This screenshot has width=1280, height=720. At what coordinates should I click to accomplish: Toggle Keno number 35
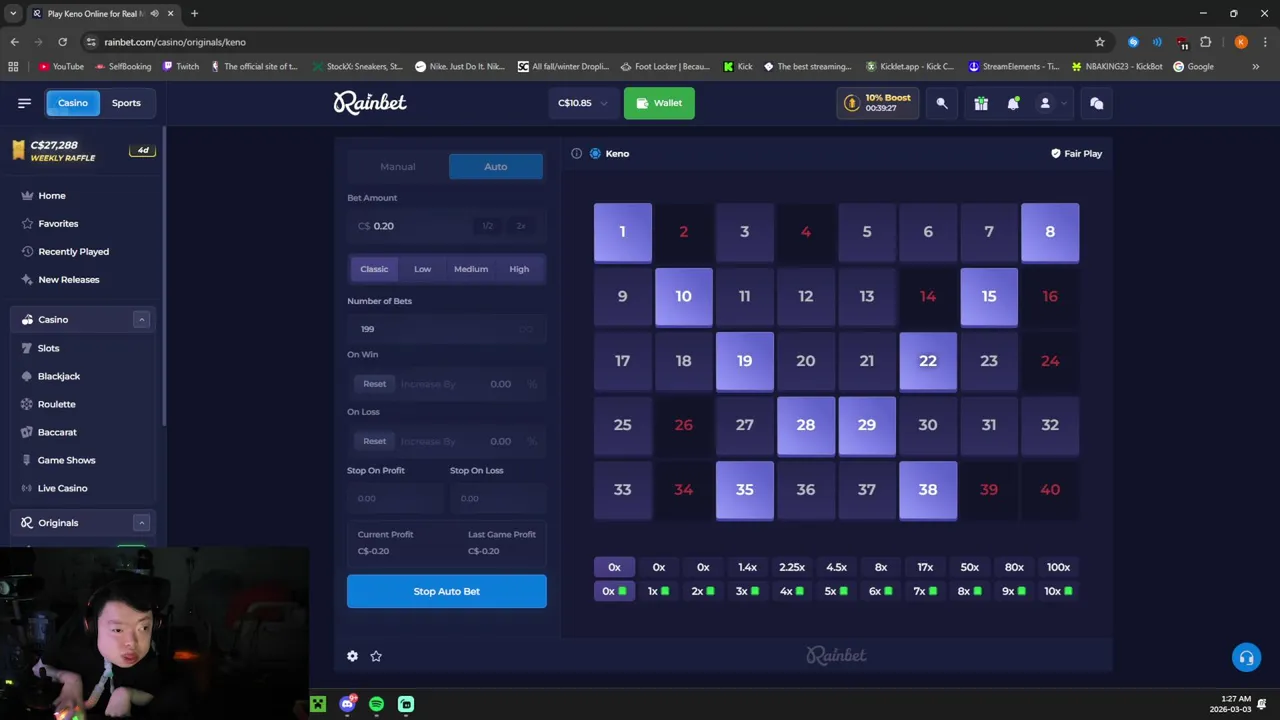click(x=744, y=490)
